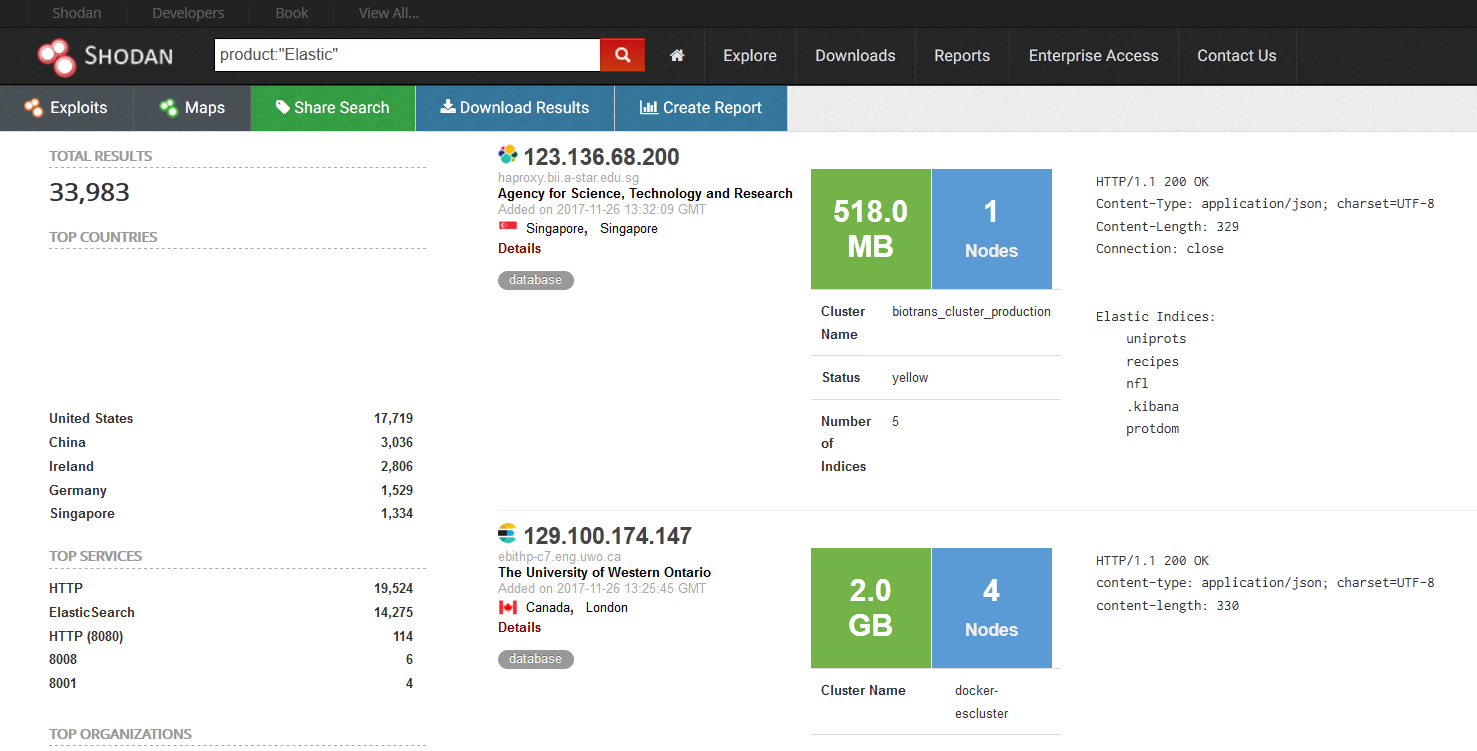Open Enterprise Access page

pos(1093,56)
